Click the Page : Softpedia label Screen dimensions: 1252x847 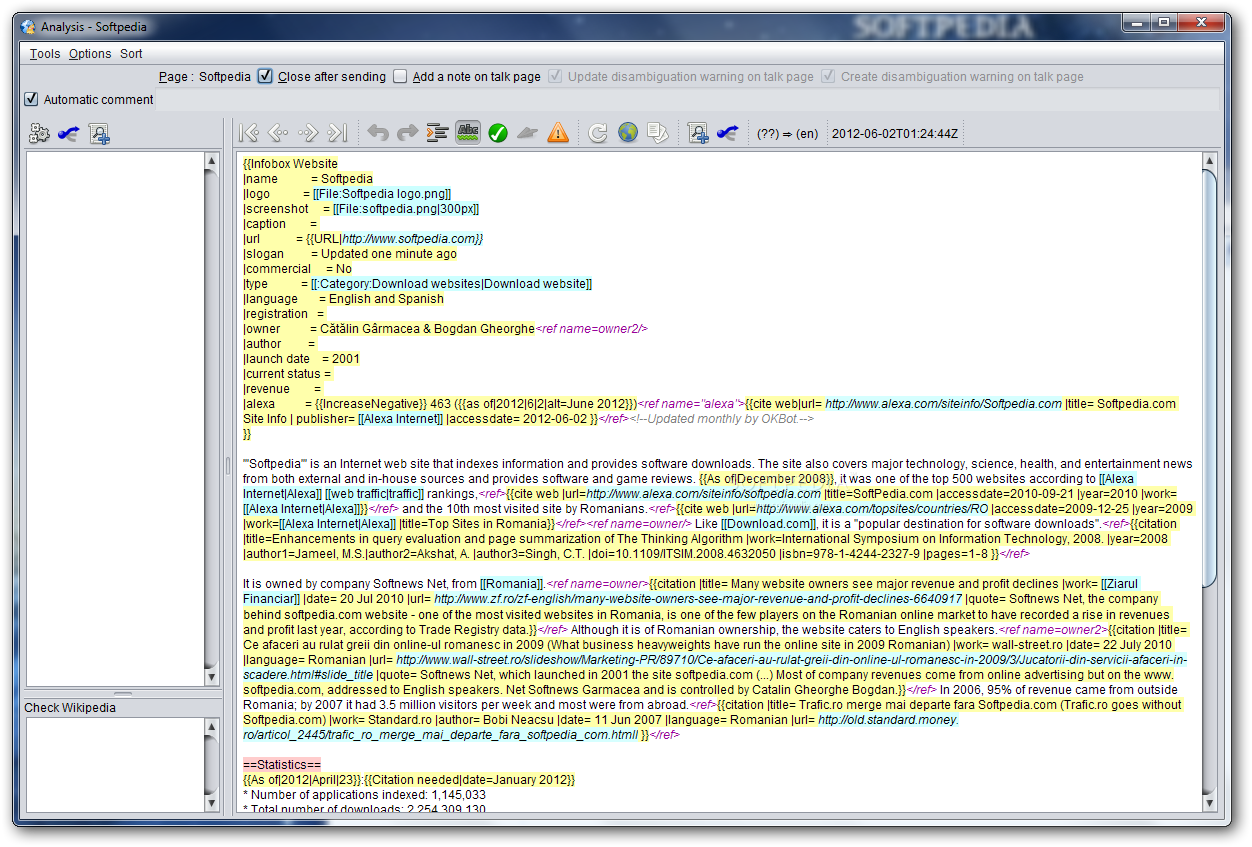pos(204,76)
